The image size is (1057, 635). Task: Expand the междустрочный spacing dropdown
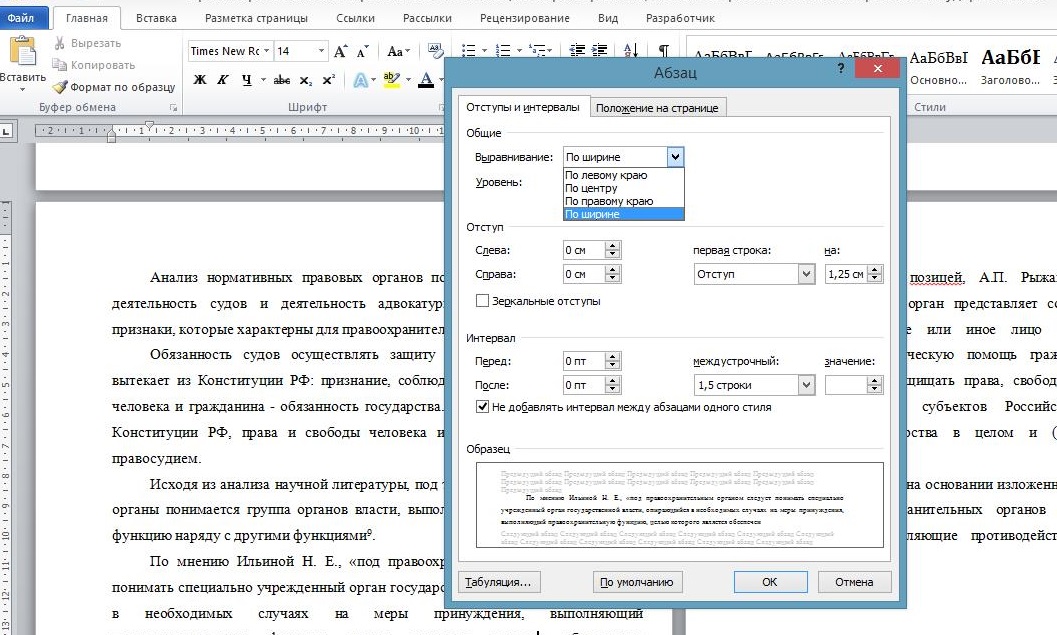pyautogui.click(x=806, y=385)
